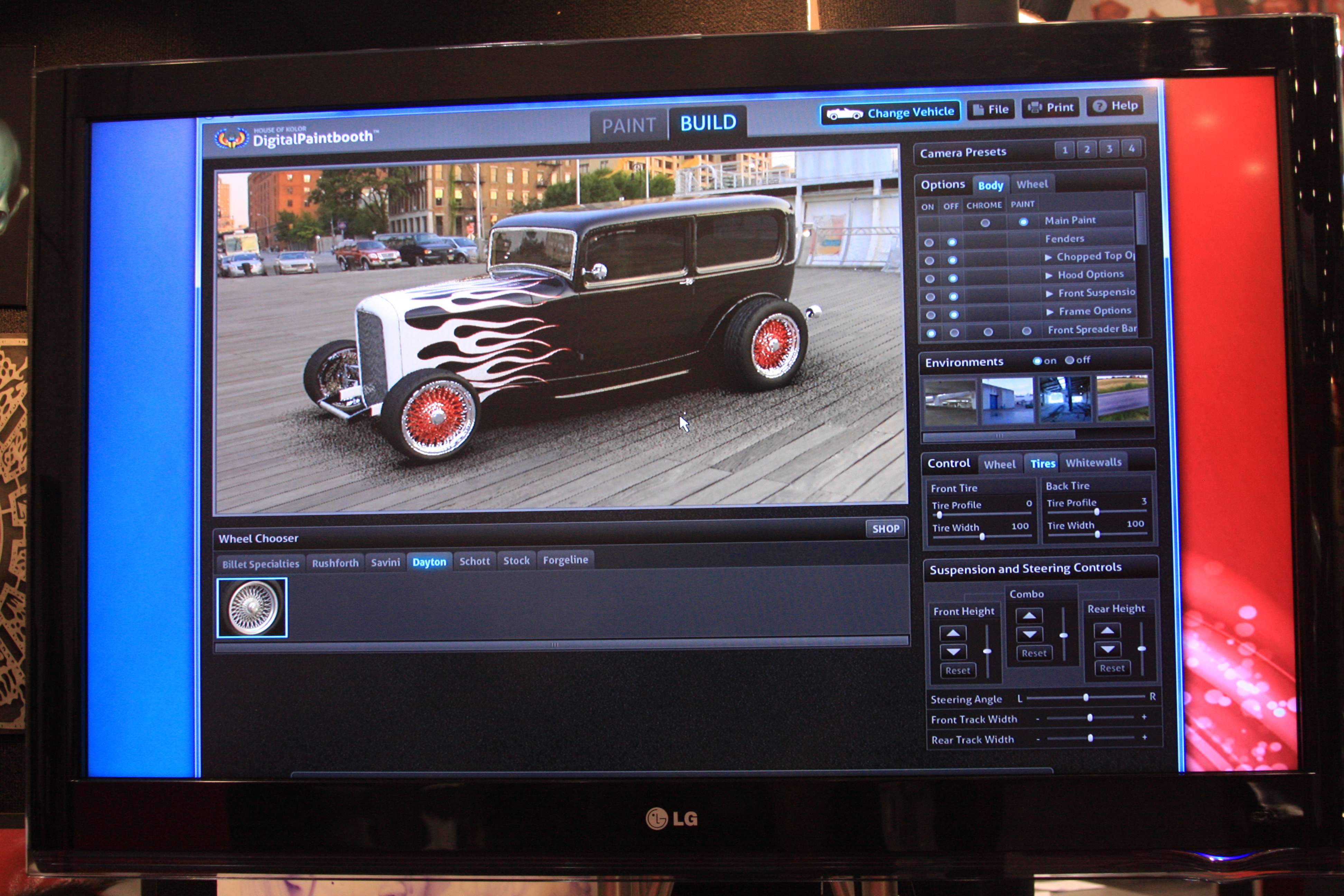Select Paint finish for Main Paint
The height and width of the screenshot is (896, 1344).
click(1024, 222)
